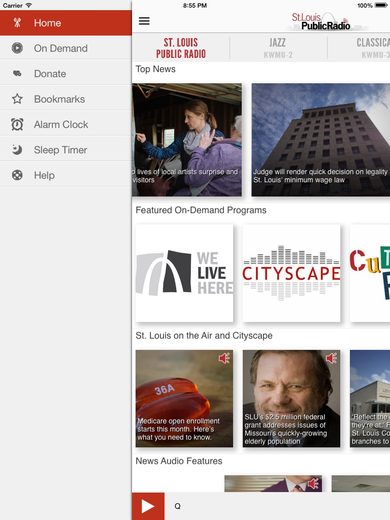Open Alarm Clock menu entry
This screenshot has width=390, height=520.
tap(66, 124)
